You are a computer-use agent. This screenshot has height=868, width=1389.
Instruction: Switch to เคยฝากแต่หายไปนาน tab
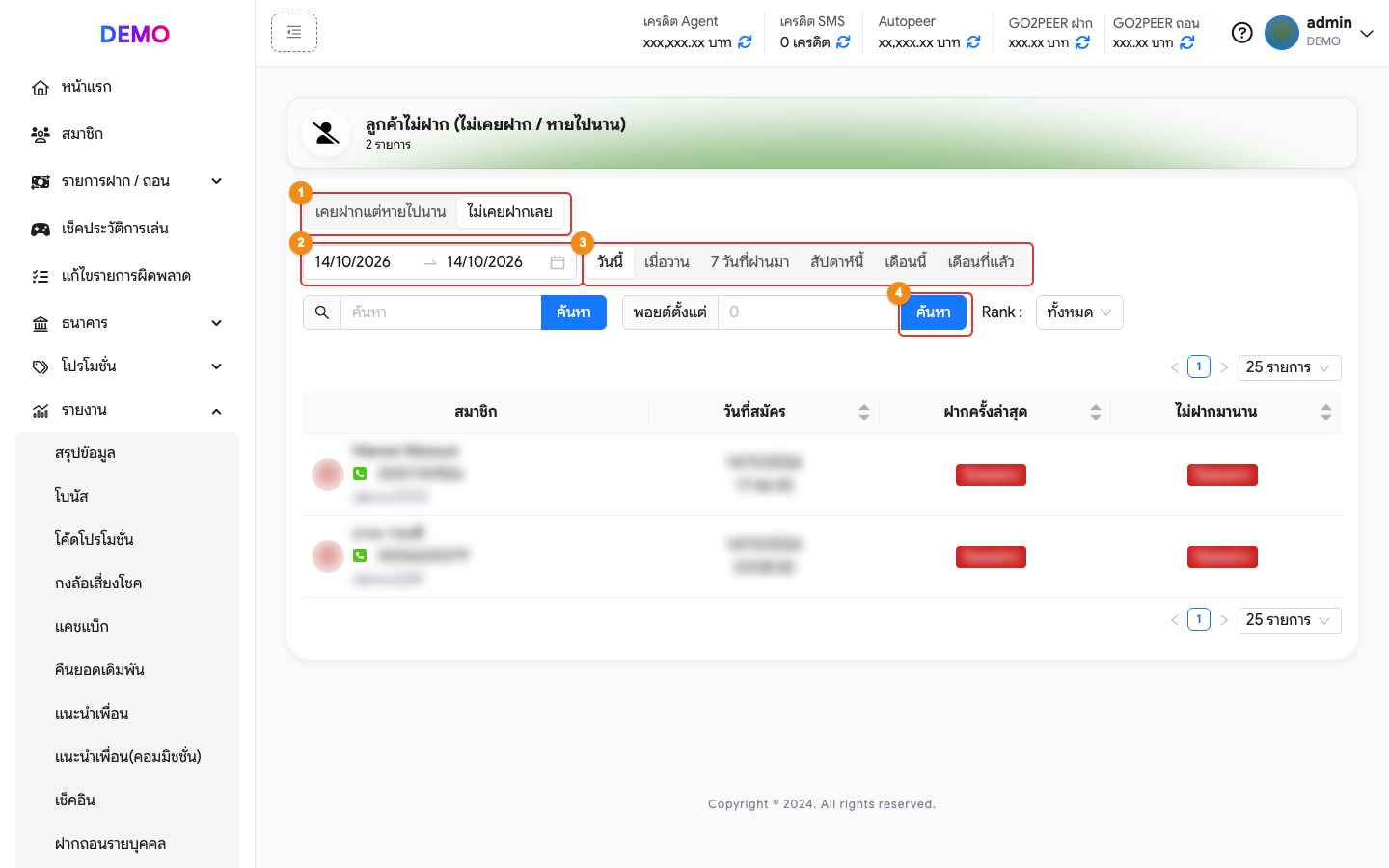380,212
